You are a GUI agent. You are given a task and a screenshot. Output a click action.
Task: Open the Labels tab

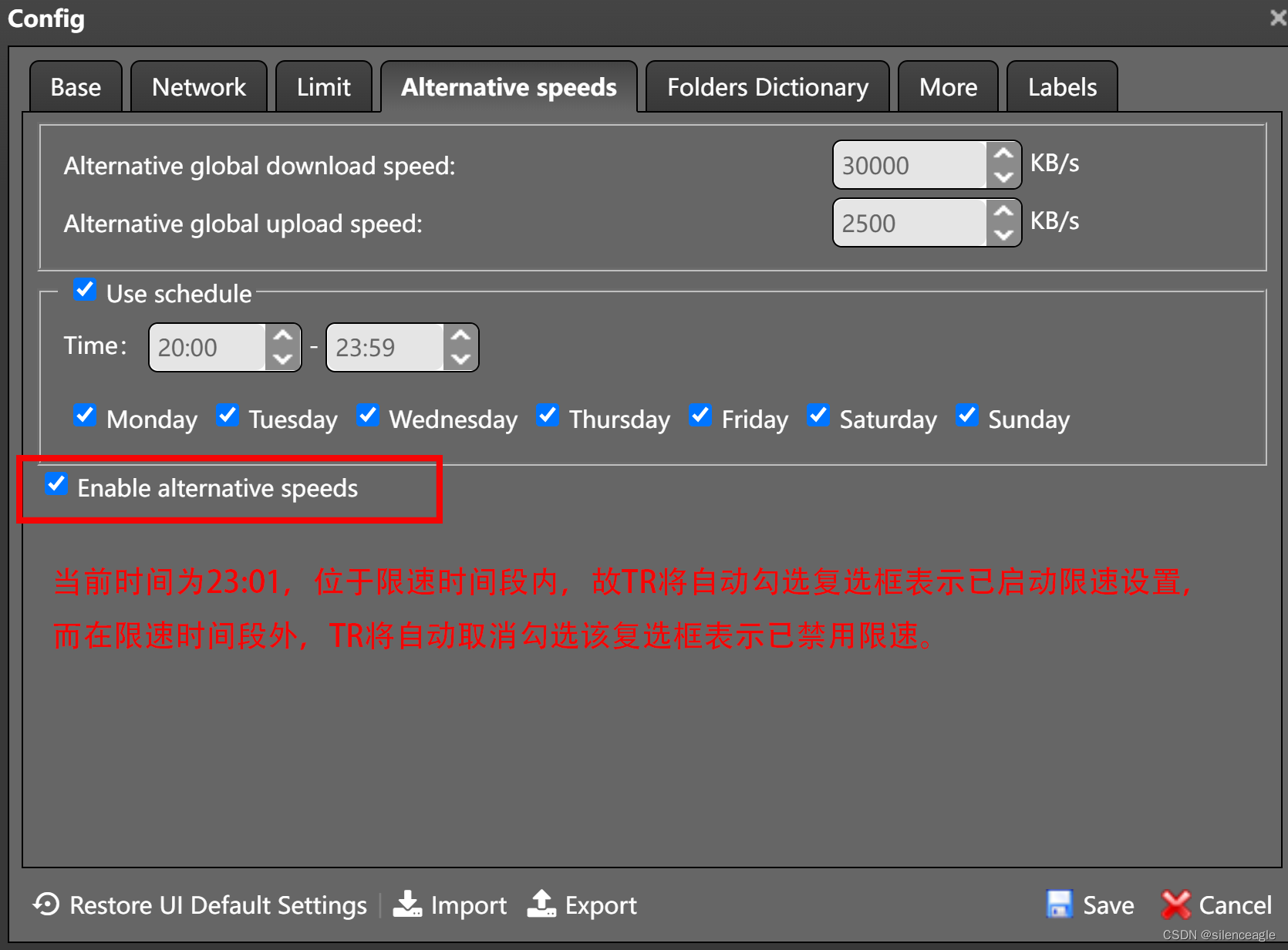coord(1062,86)
